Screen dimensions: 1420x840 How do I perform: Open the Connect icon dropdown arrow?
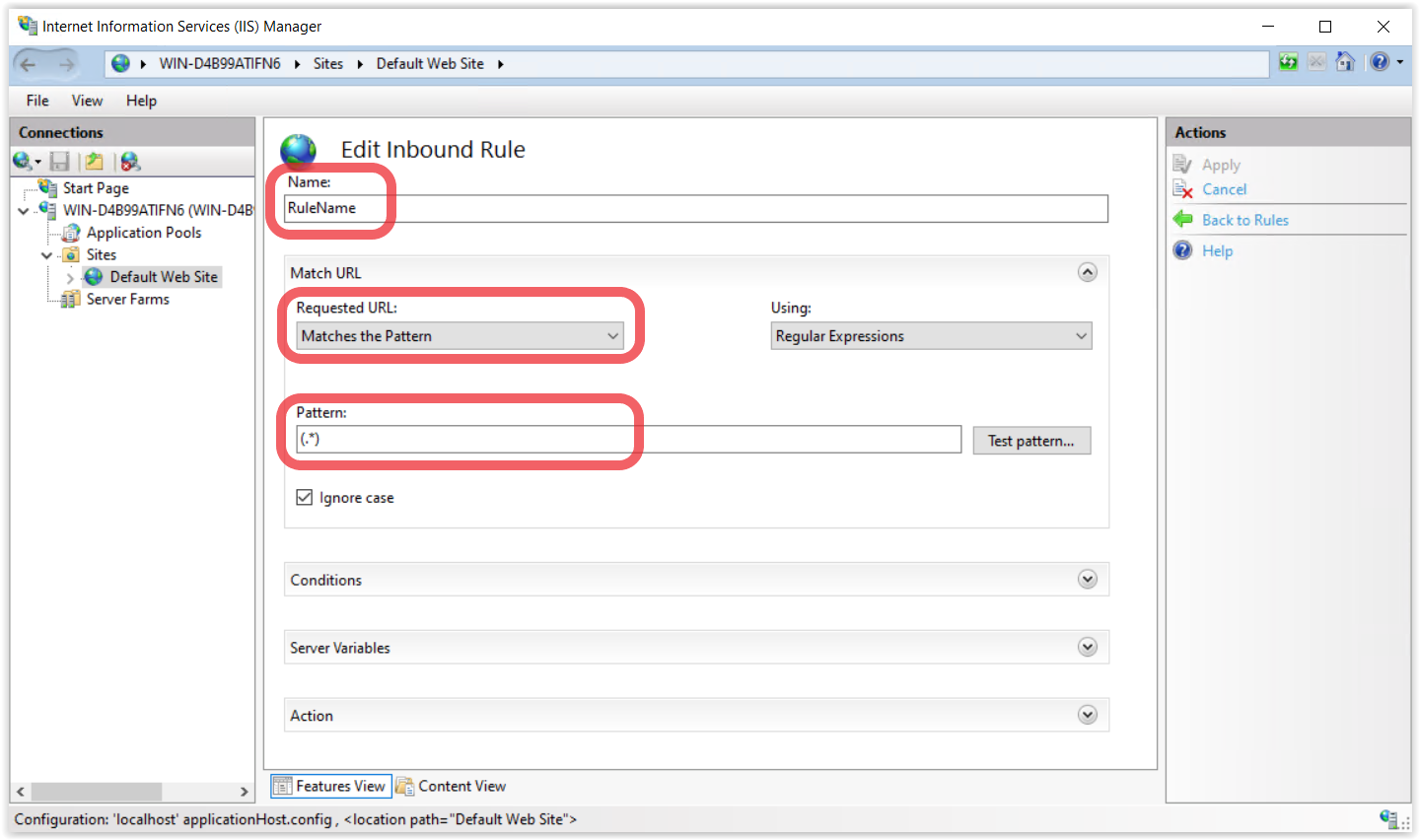[x=38, y=162]
